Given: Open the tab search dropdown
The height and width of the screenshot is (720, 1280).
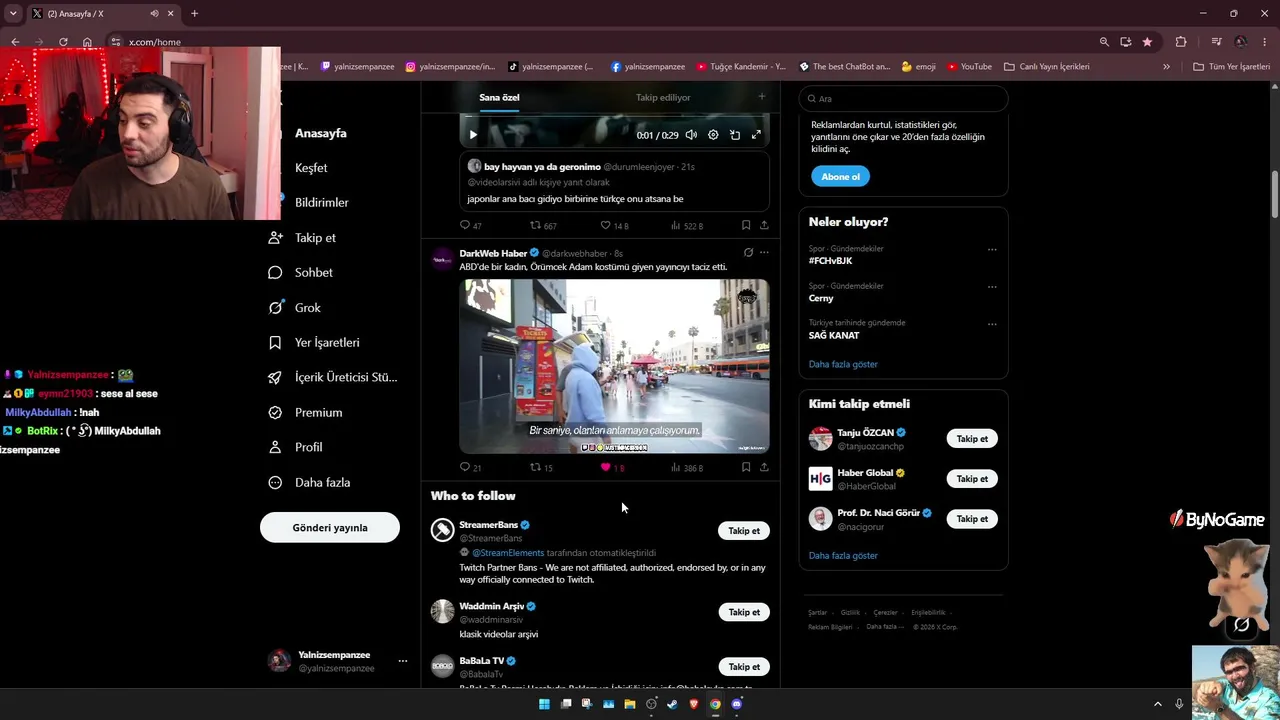Looking at the screenshot, I should 13,14.
